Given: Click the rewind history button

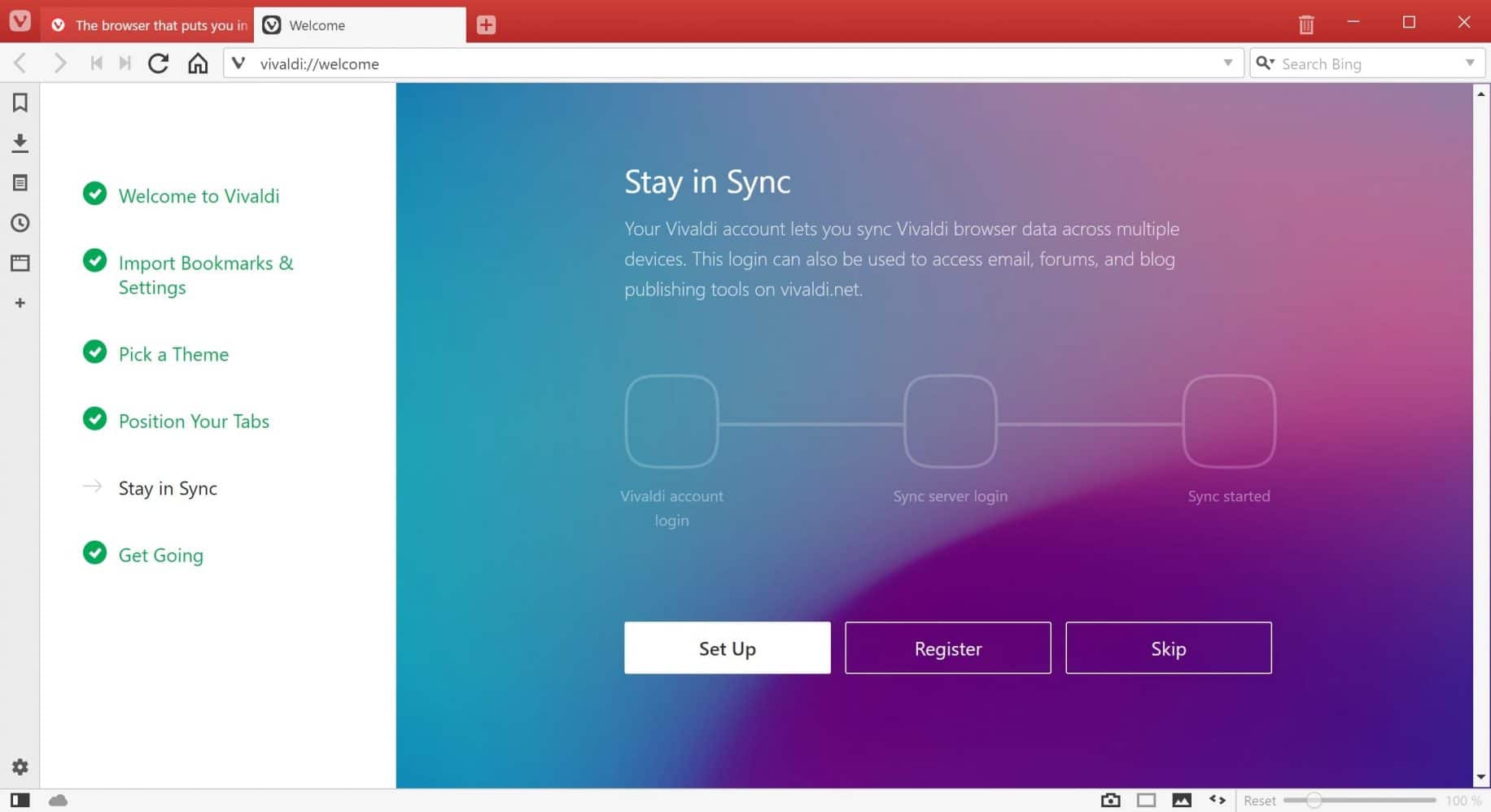Looking at the screenshot, I should pos(96,63).
